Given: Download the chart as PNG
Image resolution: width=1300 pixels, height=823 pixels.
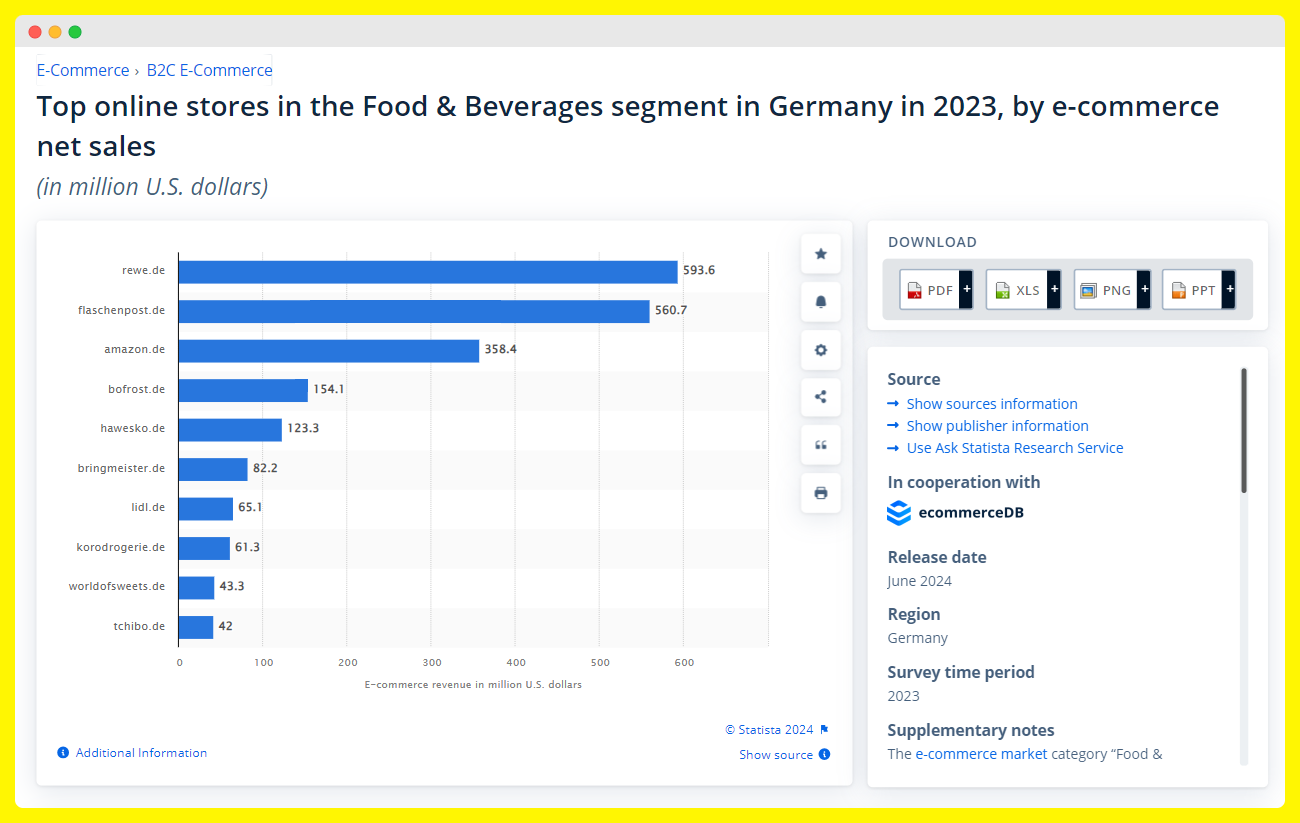Looking at the screenshot, I should 1112,290.
